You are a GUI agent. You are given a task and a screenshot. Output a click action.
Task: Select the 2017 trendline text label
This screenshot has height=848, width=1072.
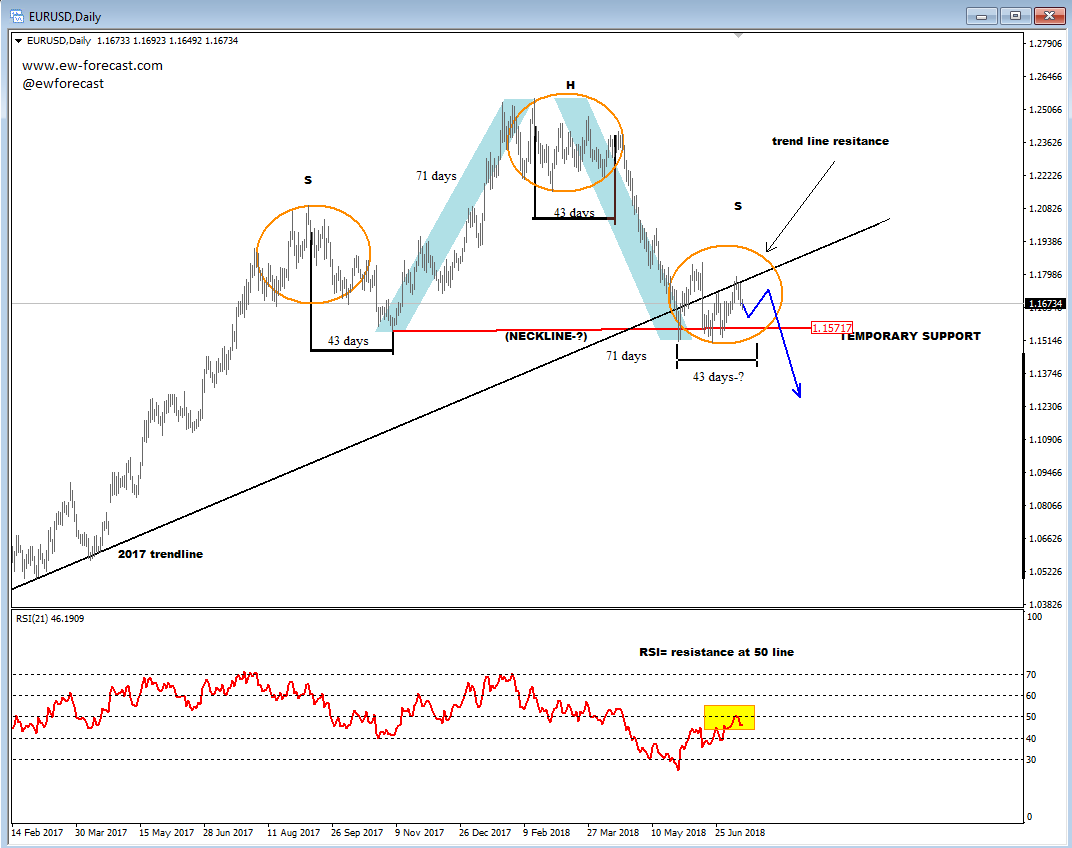[160, 554]
